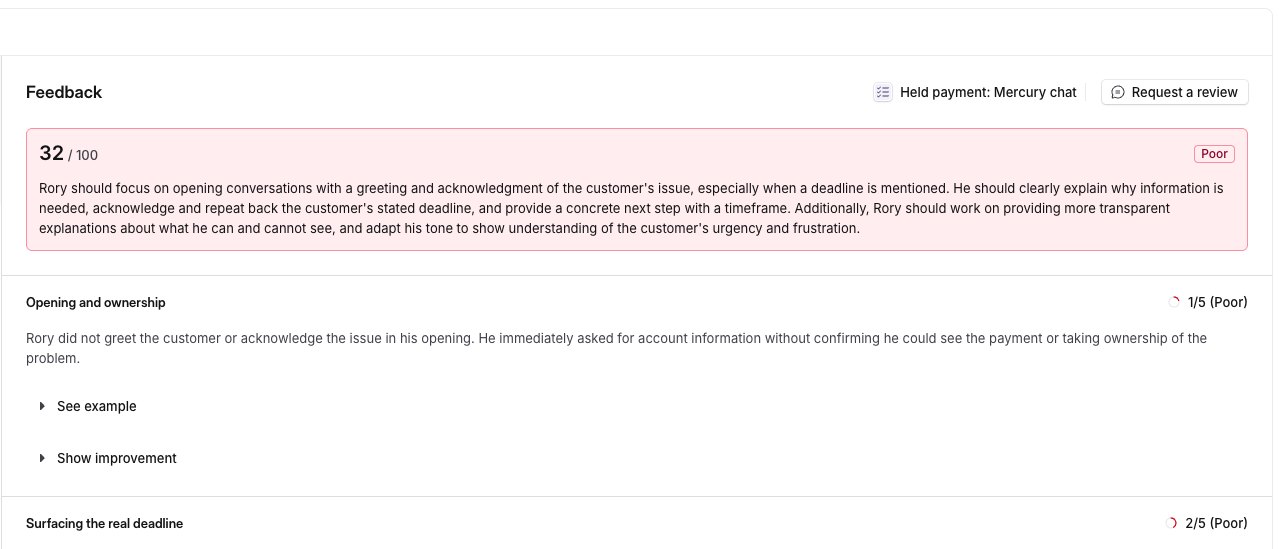Click the Show improvement disclosure triangle
The image size is (1279, 549).
(x=42, y=458)
